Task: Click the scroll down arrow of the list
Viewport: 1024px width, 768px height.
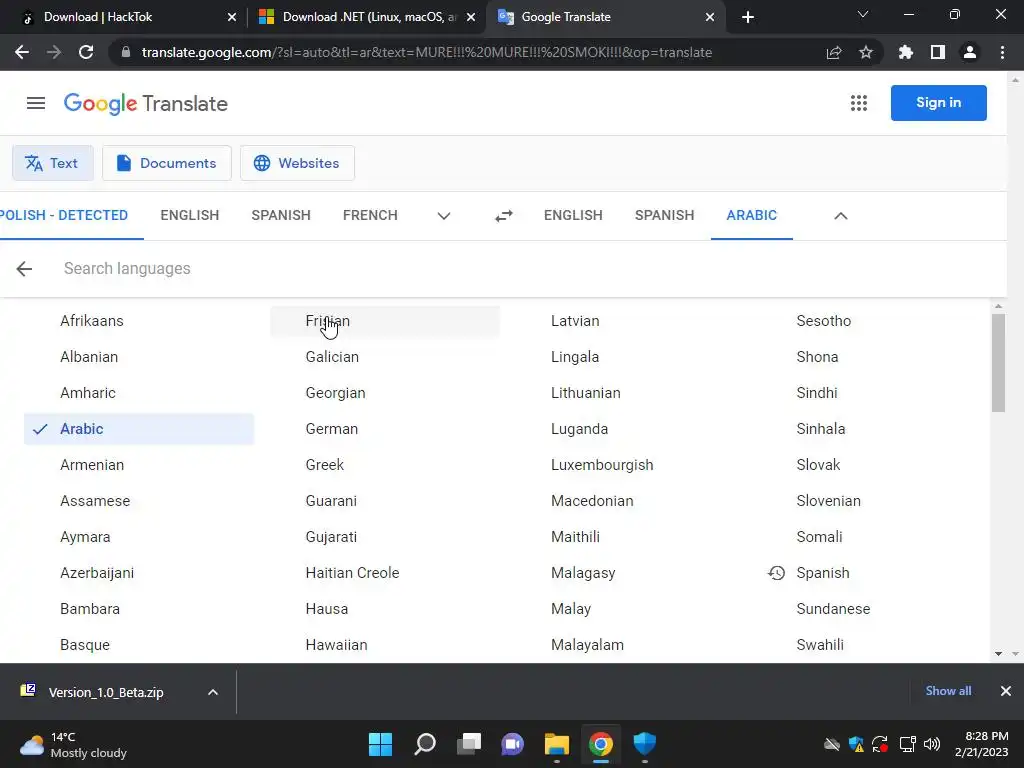Action: click(998, 654)
